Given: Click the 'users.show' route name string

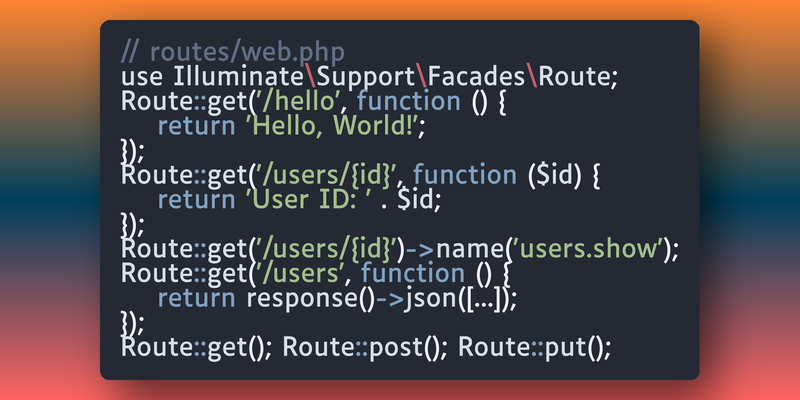Looking at the screenshot, I should [591, 248].
